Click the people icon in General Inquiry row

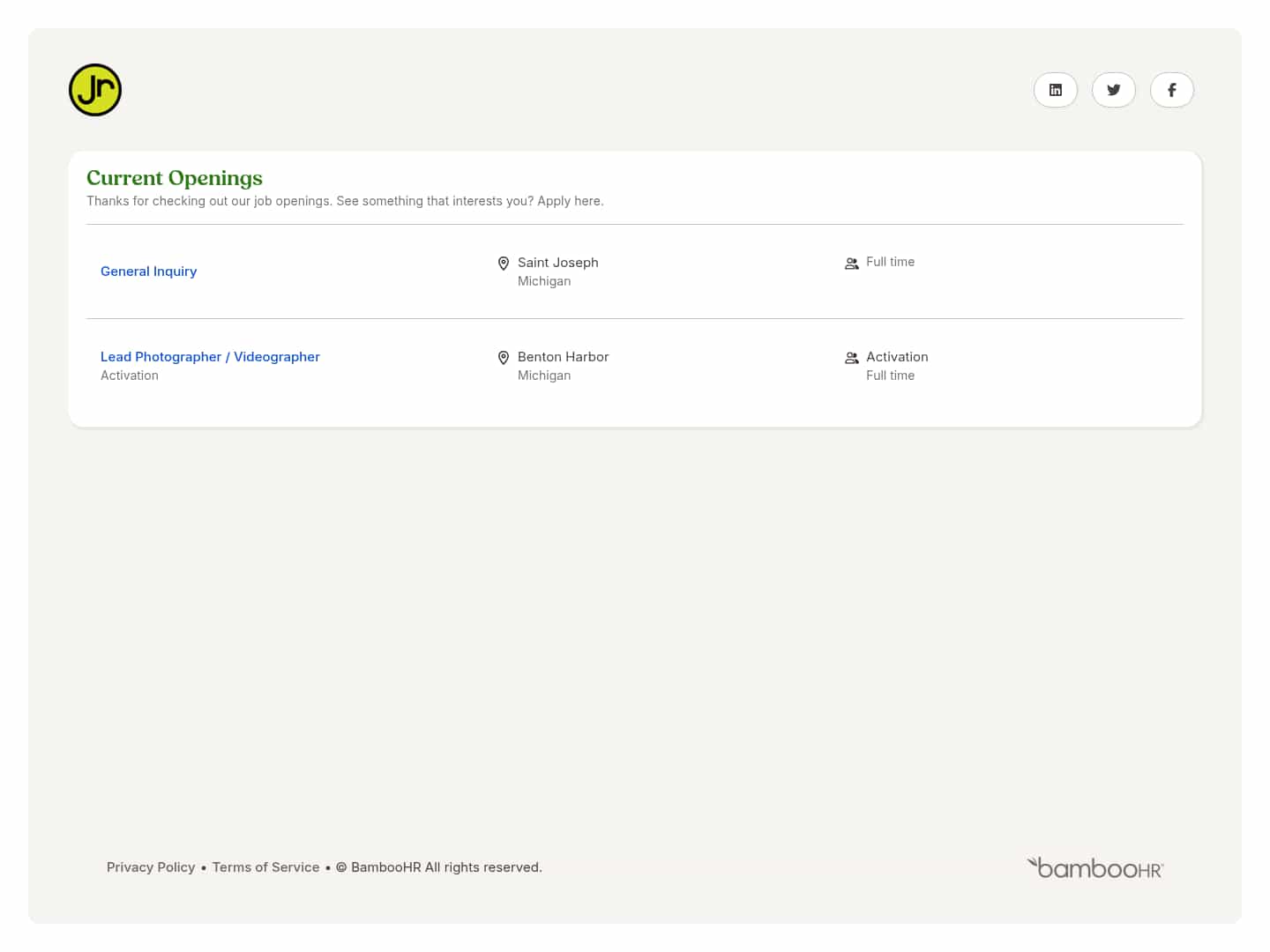(852, 264)
